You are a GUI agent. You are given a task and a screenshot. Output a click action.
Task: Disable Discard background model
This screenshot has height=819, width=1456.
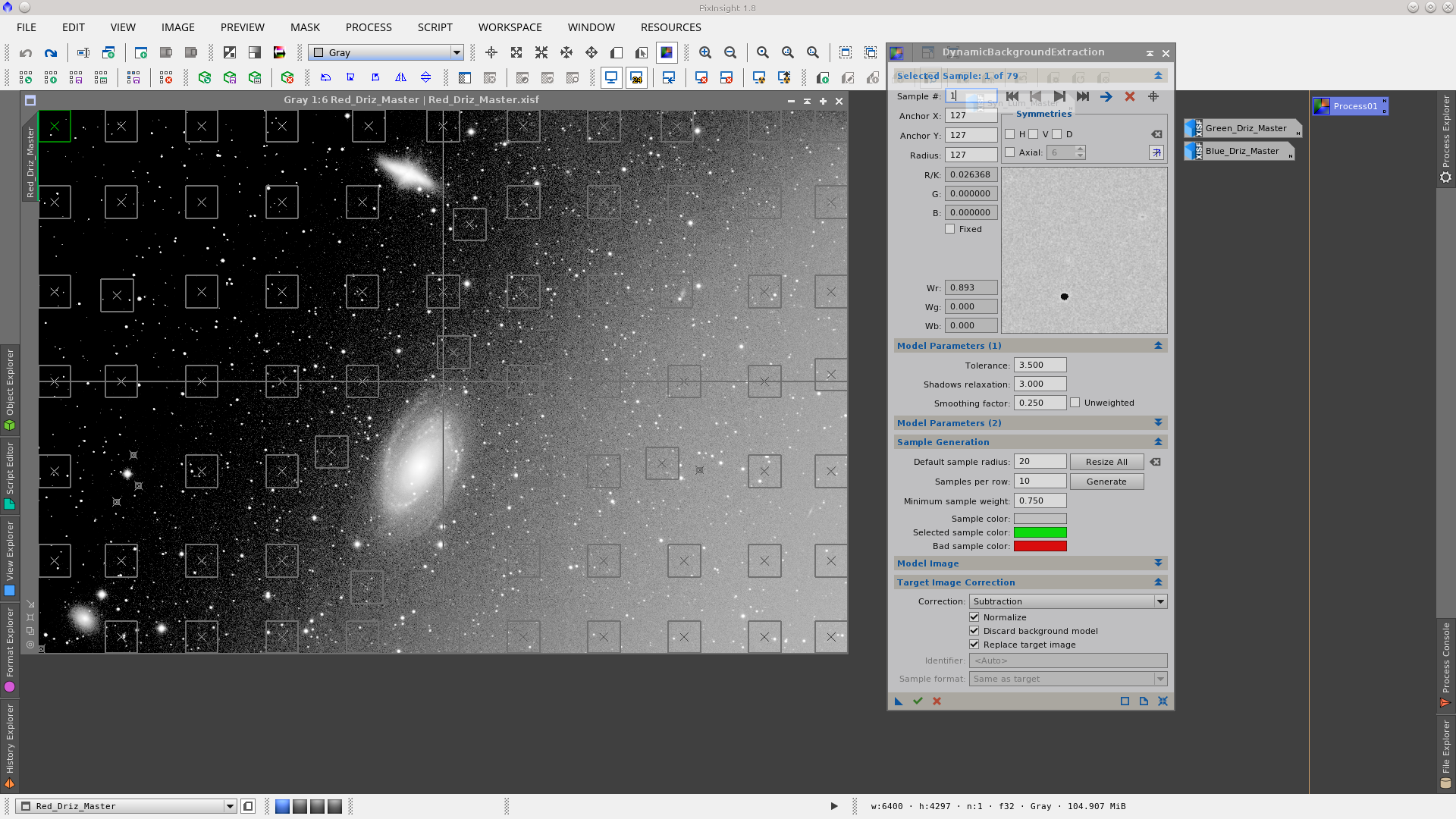click(974, 631)
